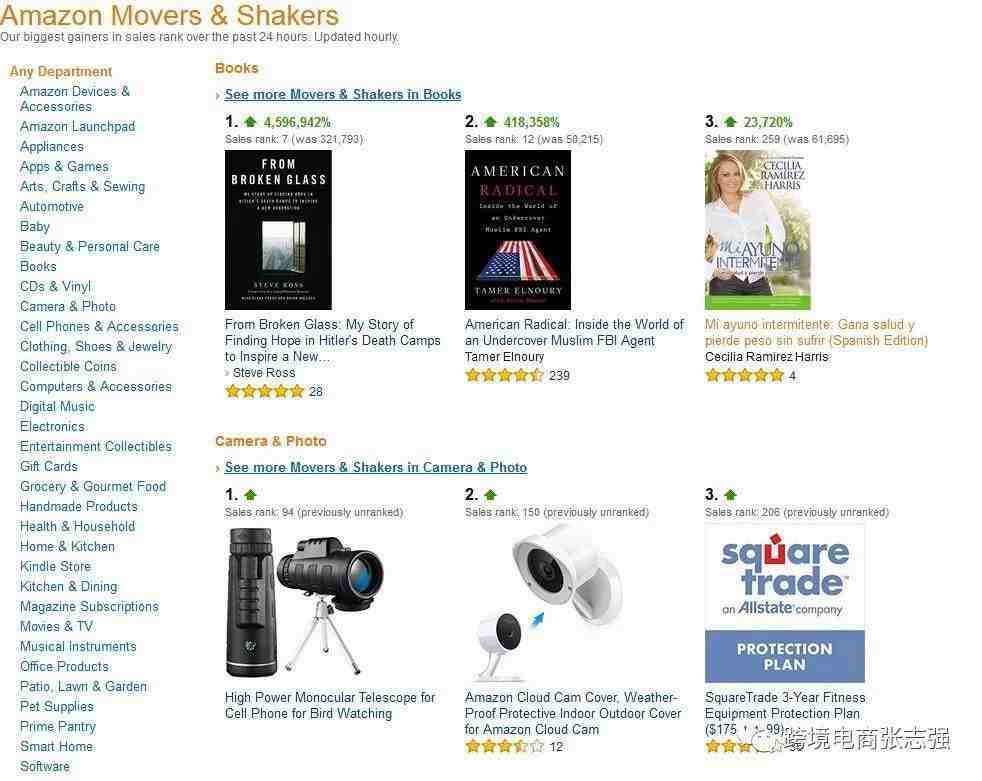Screen dimensions: 982x781
Task: Click the star rating for From Broken Glass
Action: point(264,391)
